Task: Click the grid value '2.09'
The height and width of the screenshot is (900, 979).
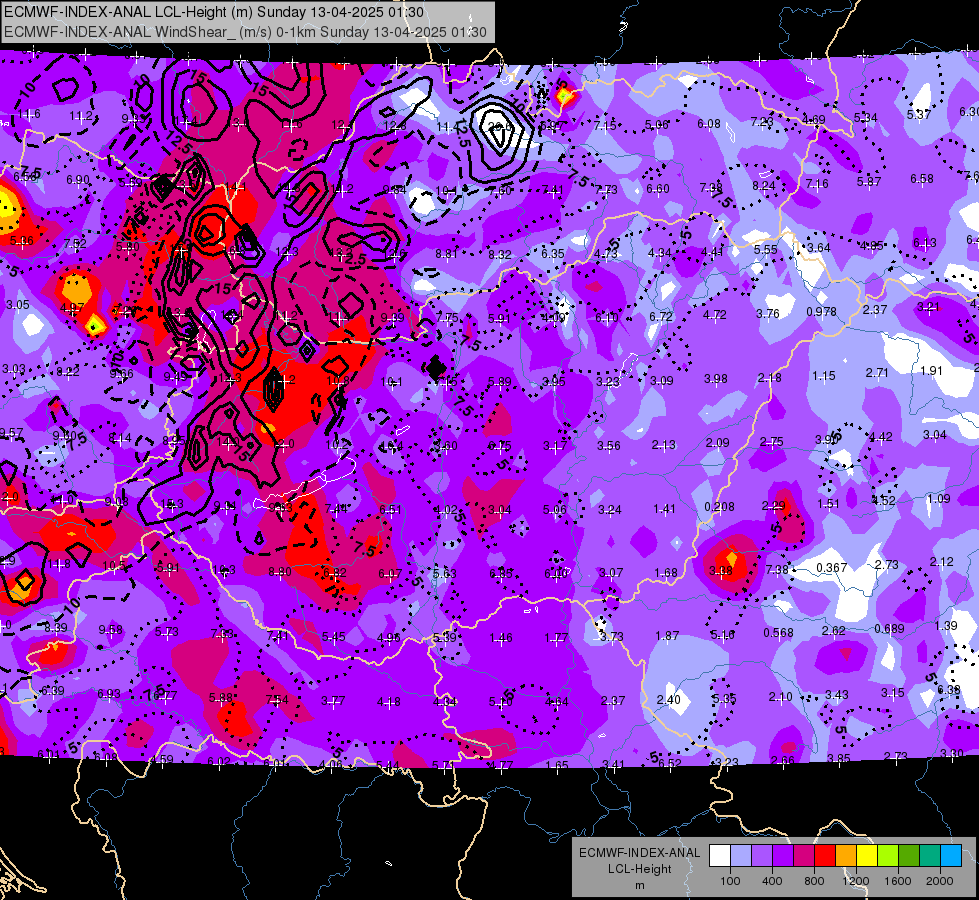Action: (717, 442)
